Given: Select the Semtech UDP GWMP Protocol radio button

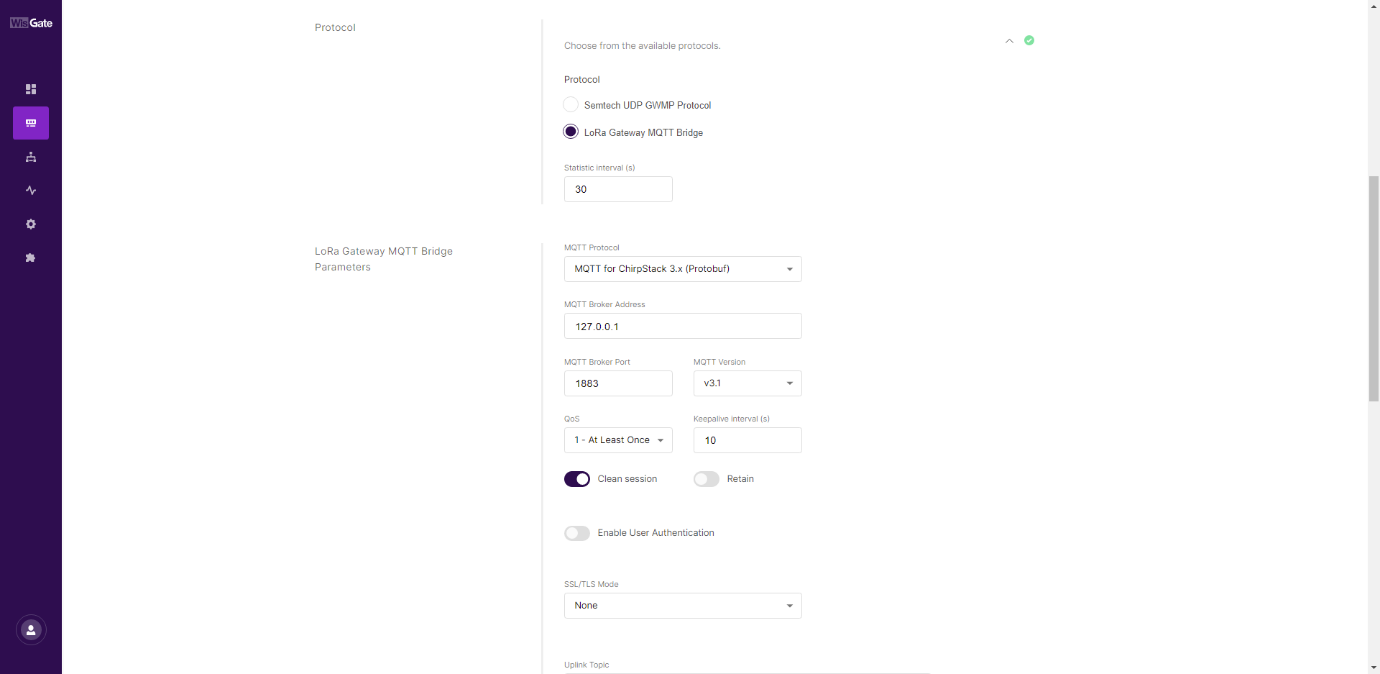Looking at the screenshot, I should (570, 104).
